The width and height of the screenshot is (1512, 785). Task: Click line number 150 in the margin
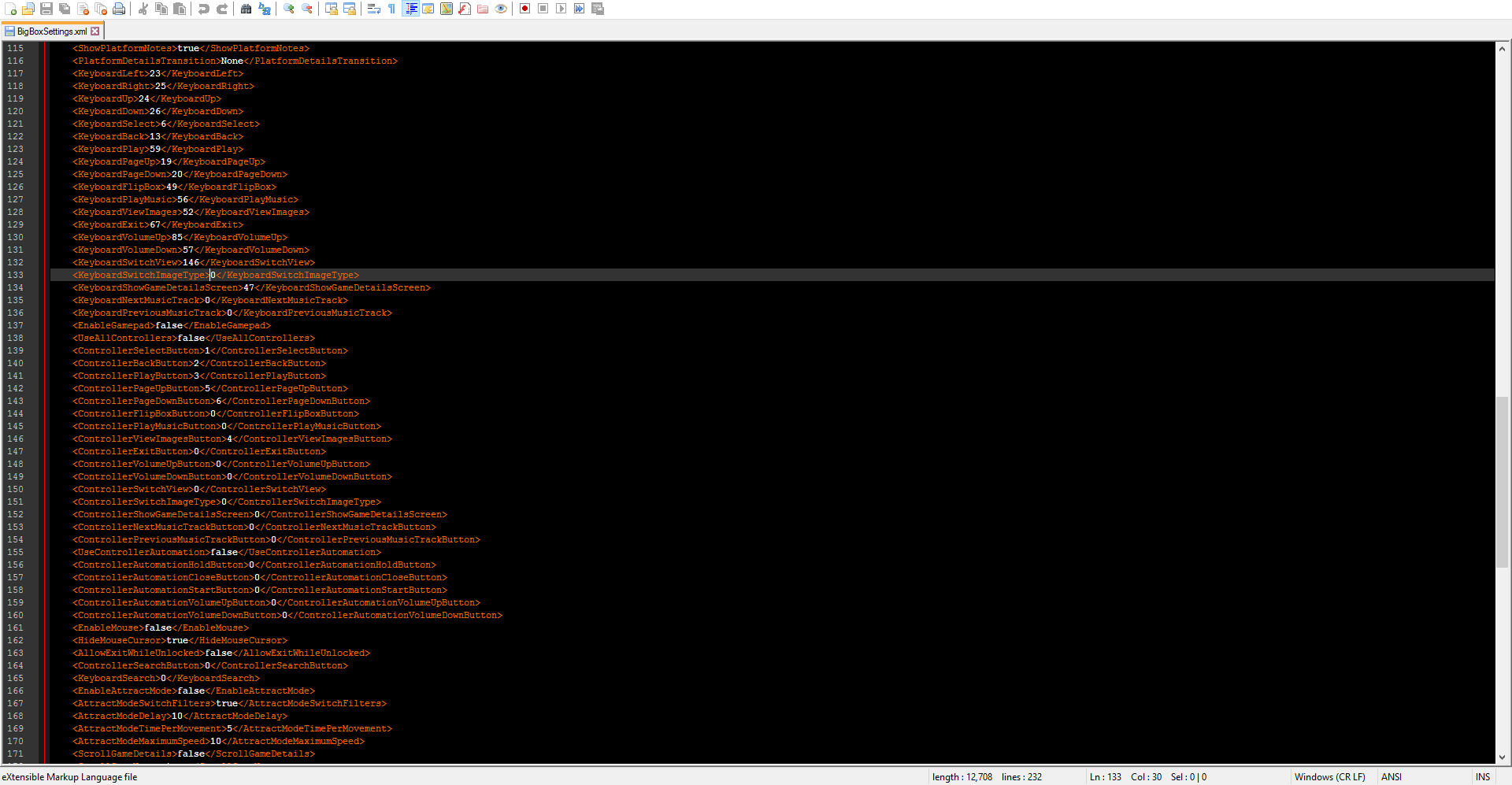(x=16, y=489)
